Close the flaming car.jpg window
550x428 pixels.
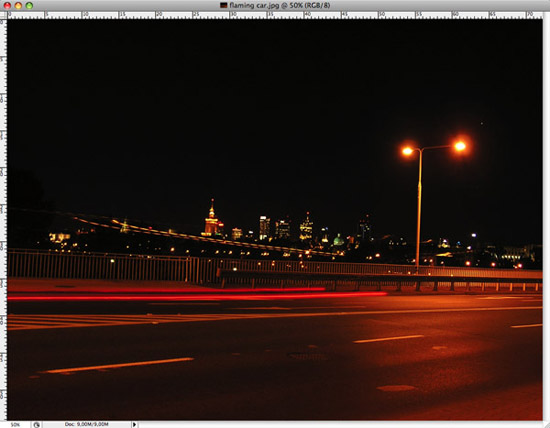pos(7,5)
